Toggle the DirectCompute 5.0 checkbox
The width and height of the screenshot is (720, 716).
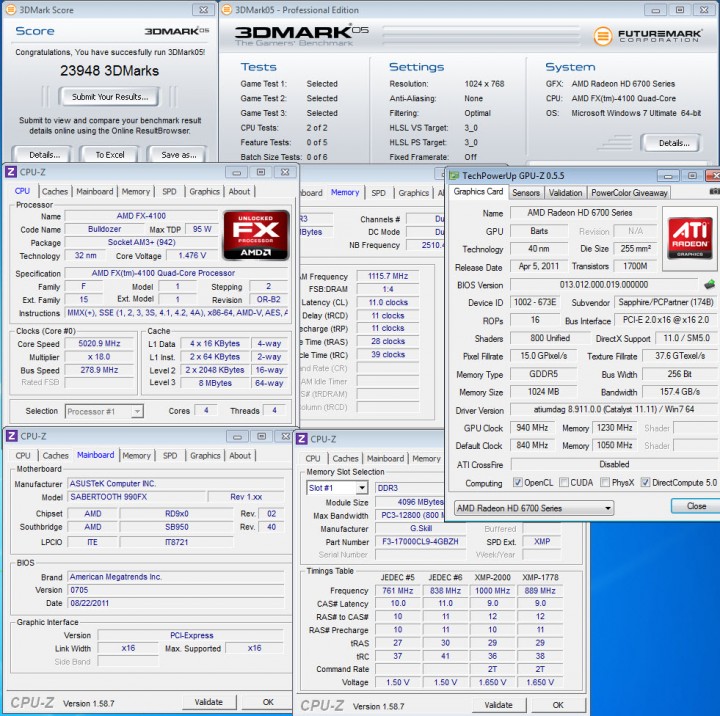[x=645, y=482]
